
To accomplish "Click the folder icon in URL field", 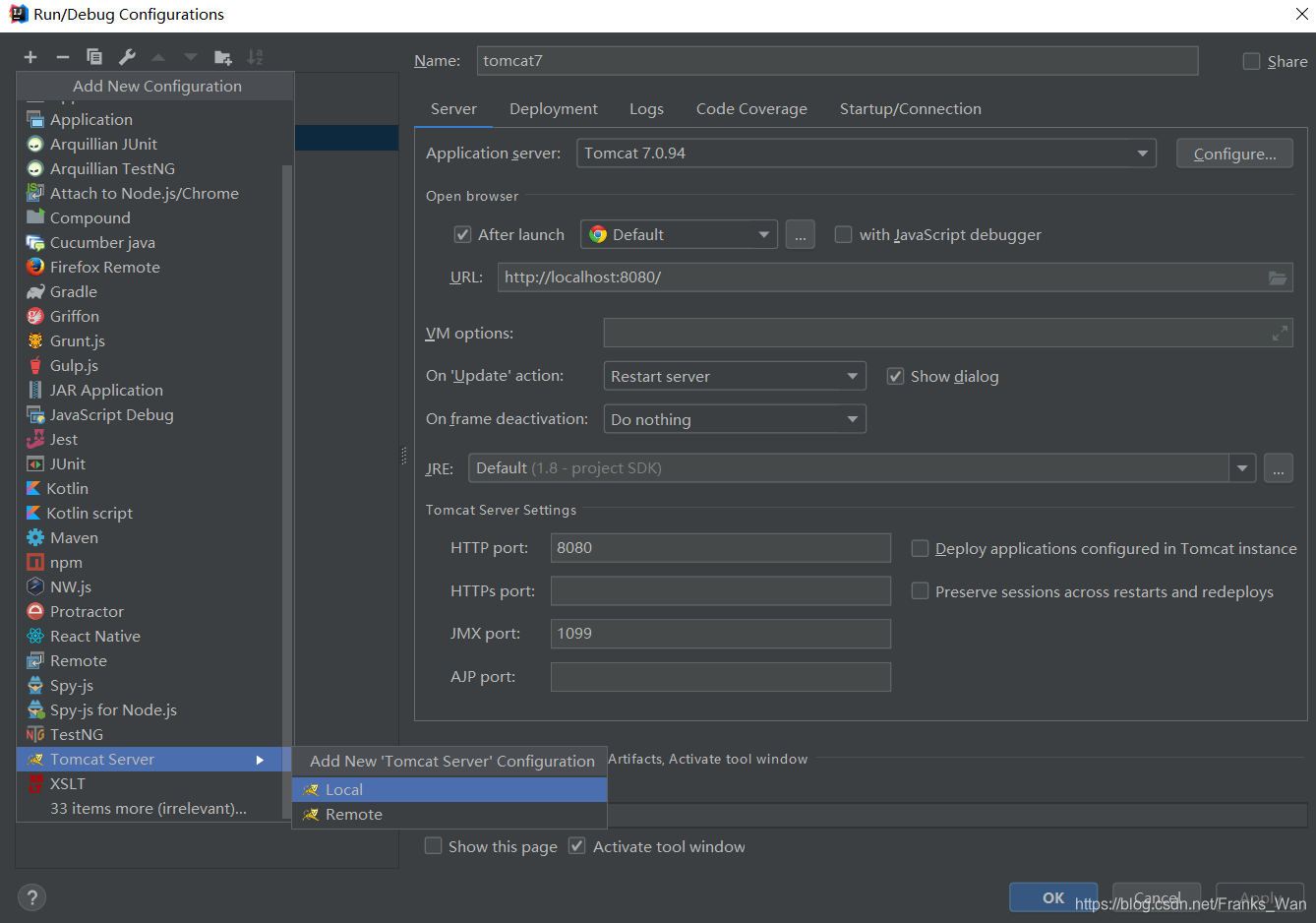I will click(1277, 277).
